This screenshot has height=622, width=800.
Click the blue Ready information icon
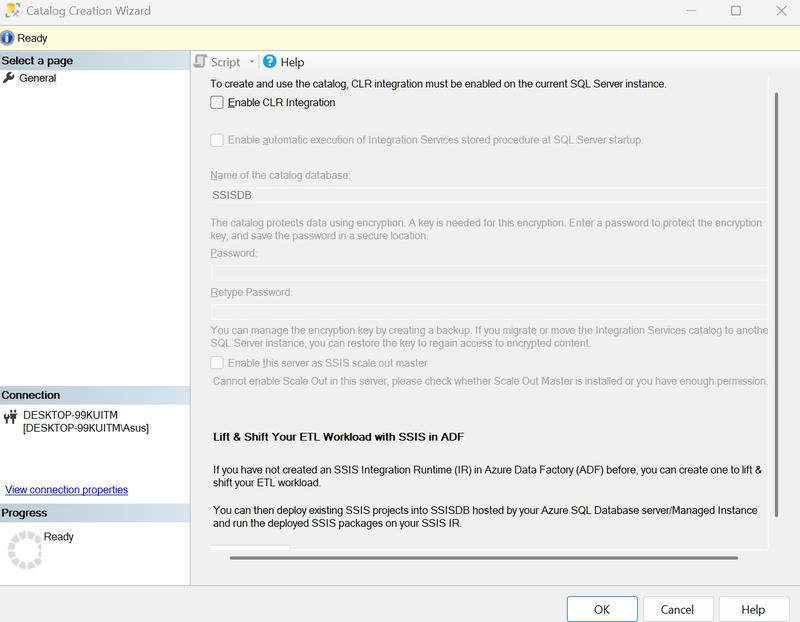[10, 36]
